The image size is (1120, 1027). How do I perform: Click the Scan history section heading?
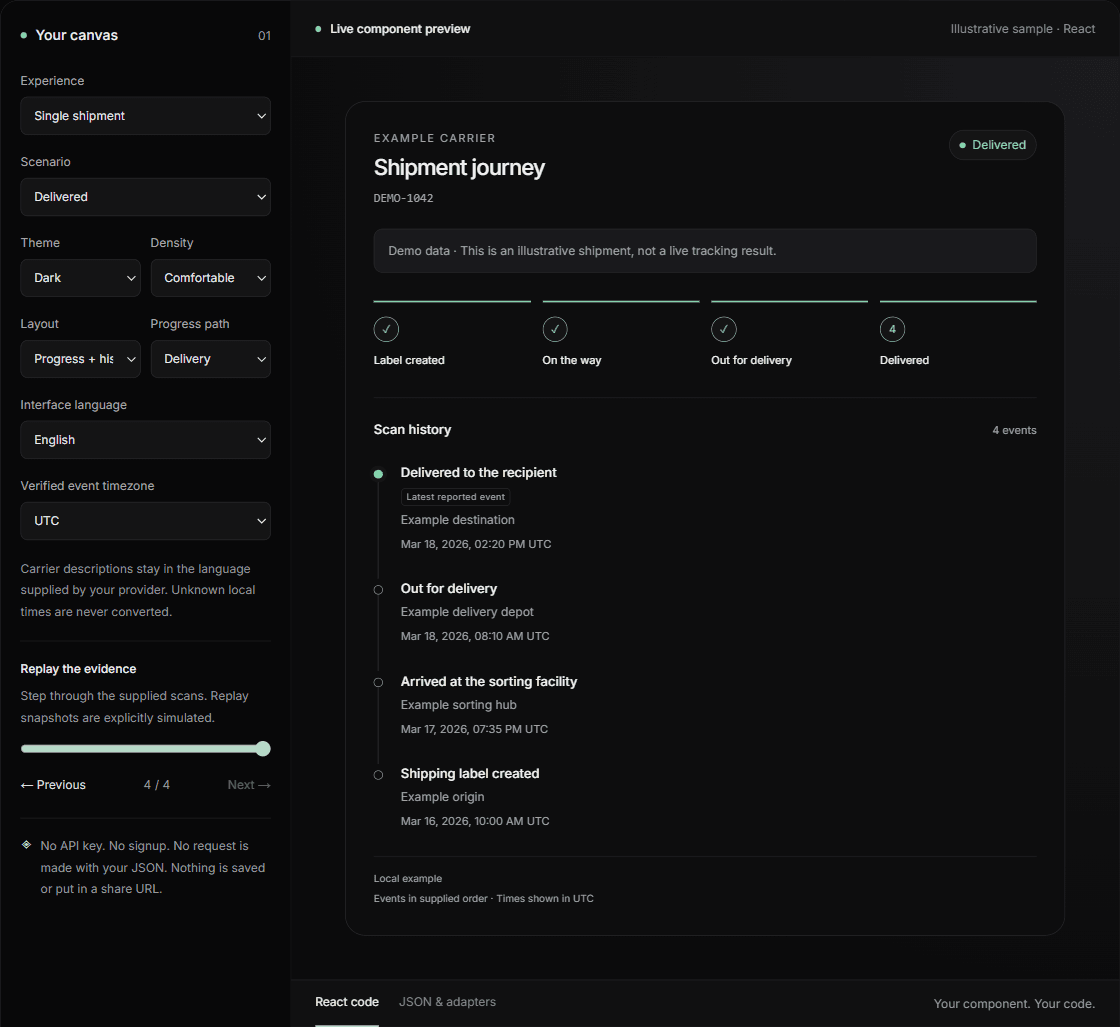coord(412,429)
